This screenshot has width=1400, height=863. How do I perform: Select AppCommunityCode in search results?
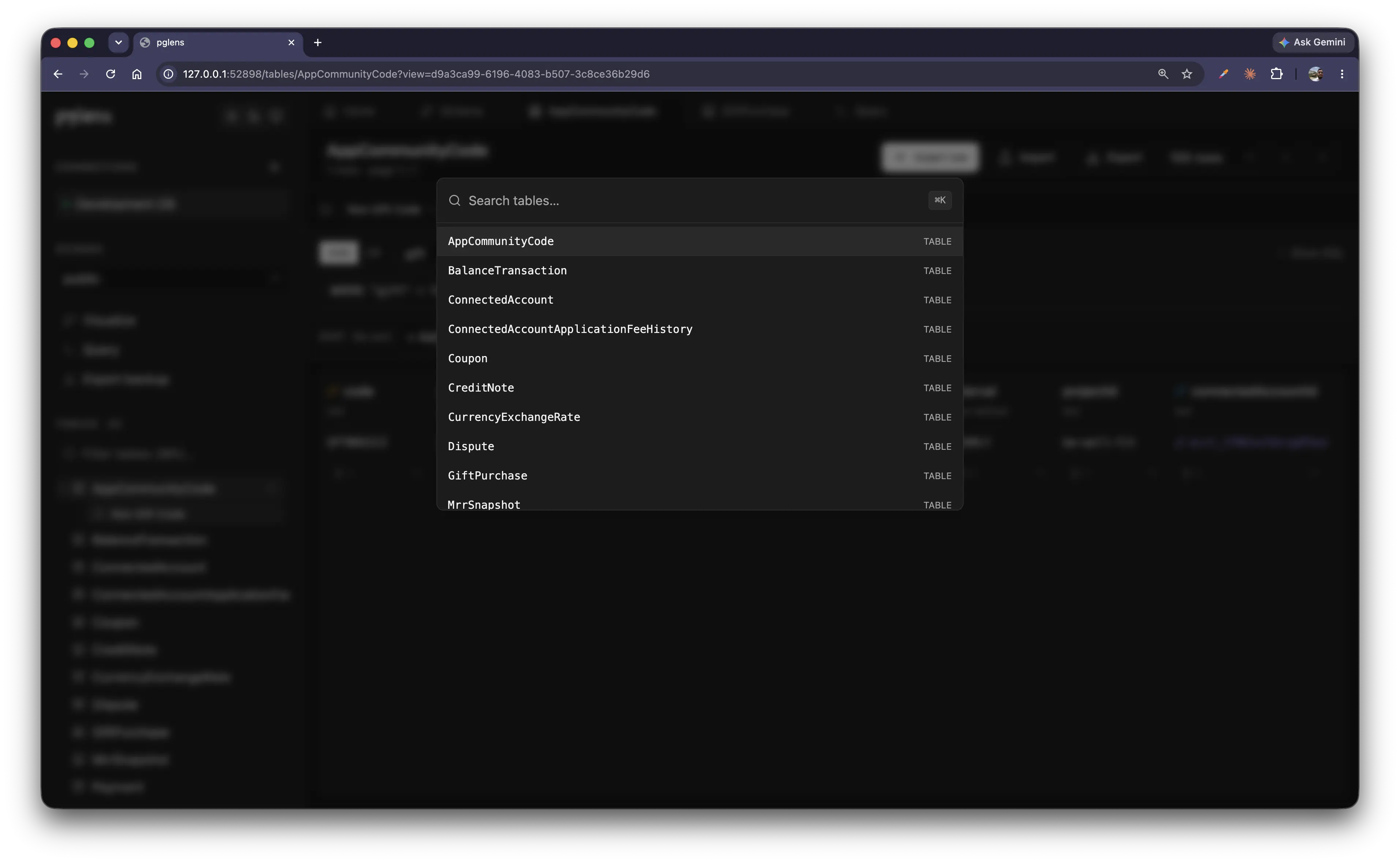tap(699, 241)
